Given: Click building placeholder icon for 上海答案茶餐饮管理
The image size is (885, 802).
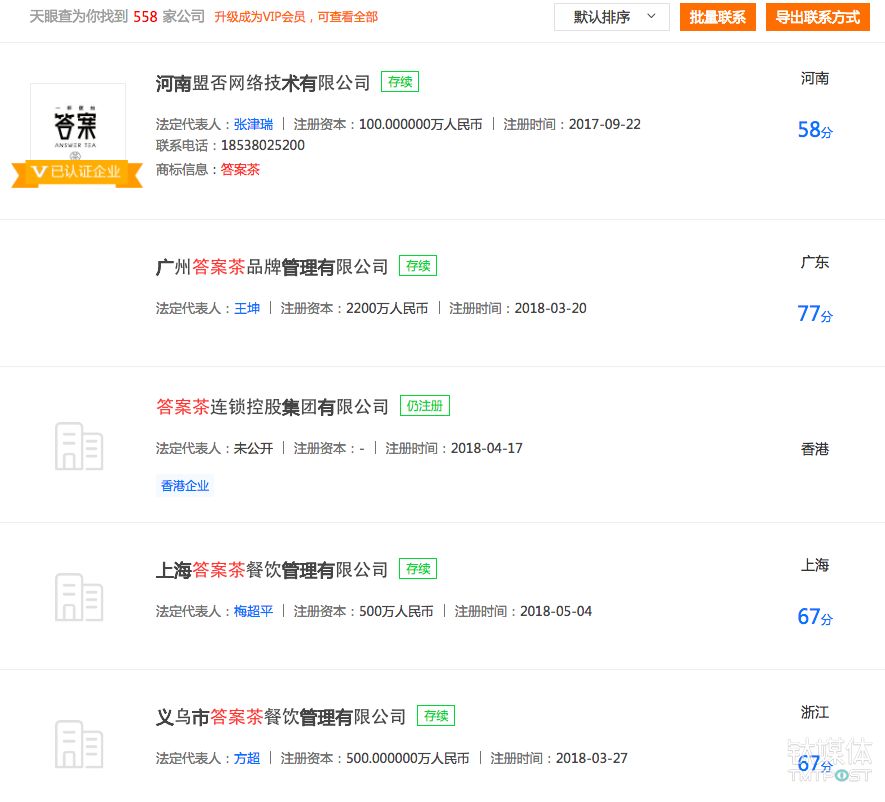Looking at the screenshot, I should coord(78,597).
